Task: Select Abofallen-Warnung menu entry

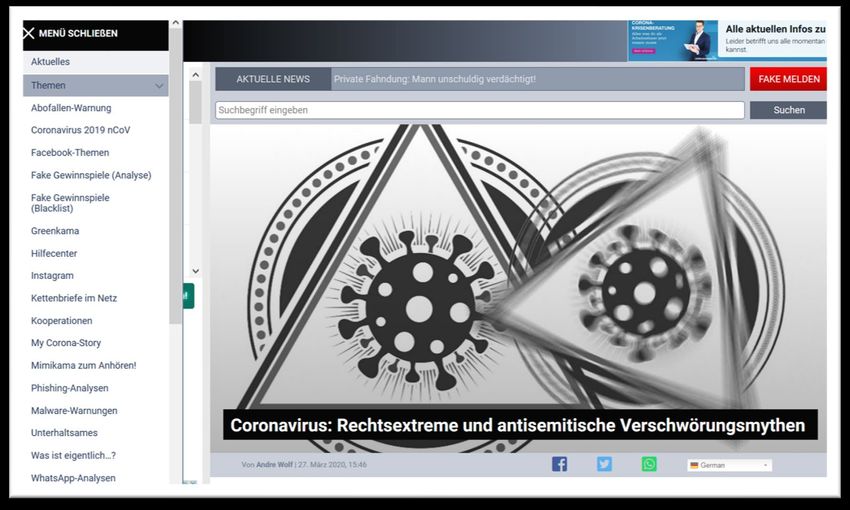Action: tap(71, 108)
